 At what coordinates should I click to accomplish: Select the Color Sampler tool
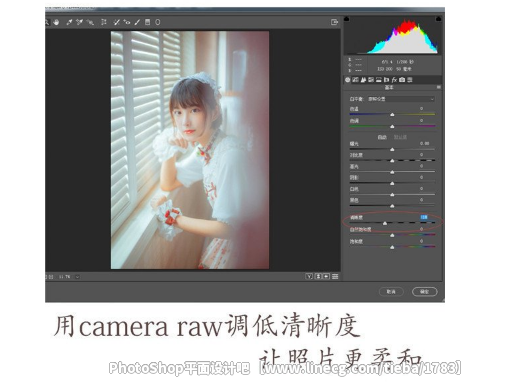tap(79, 22)
